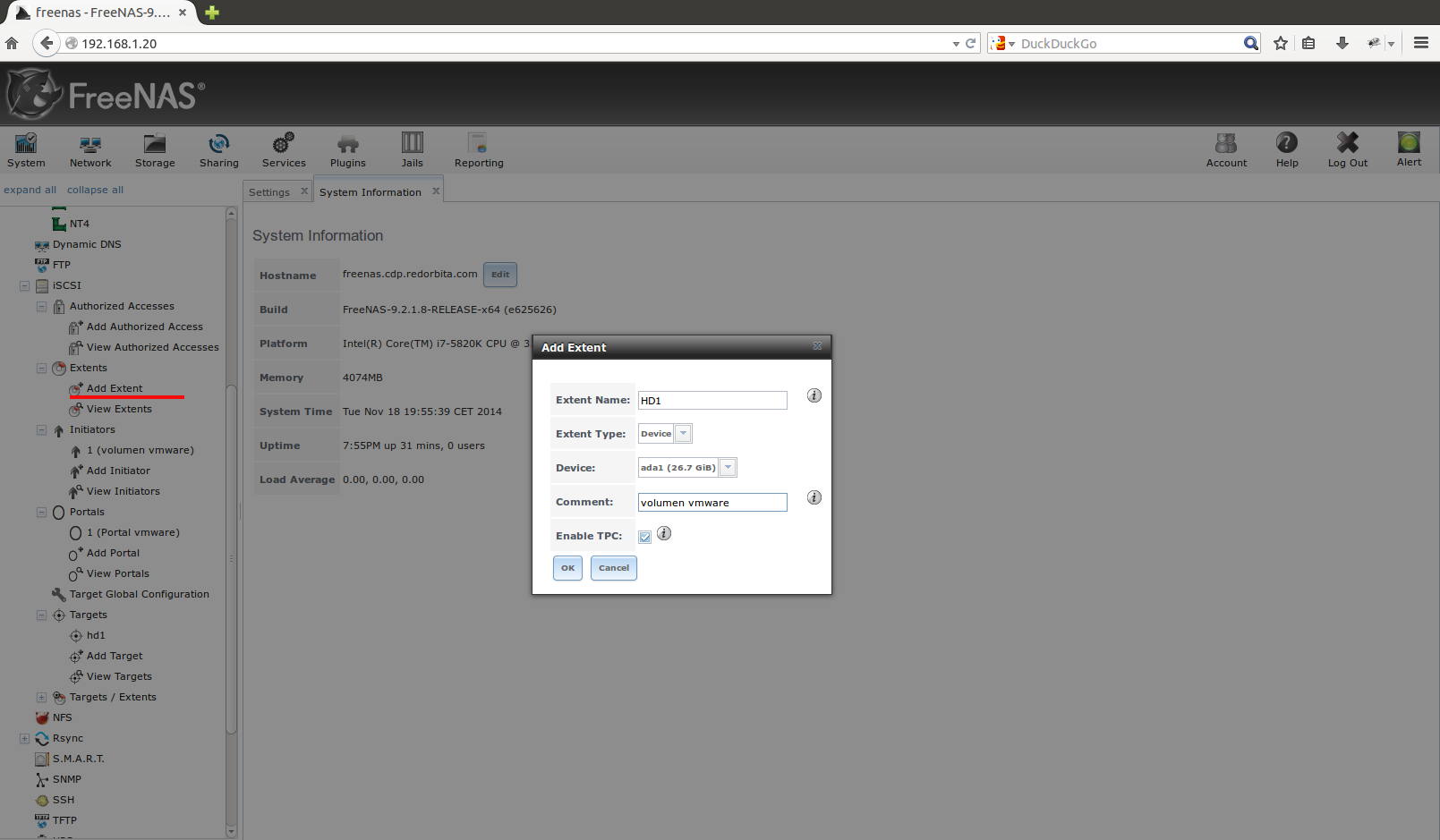
Task: Open the Storage section icon
Action: point(155,144)
